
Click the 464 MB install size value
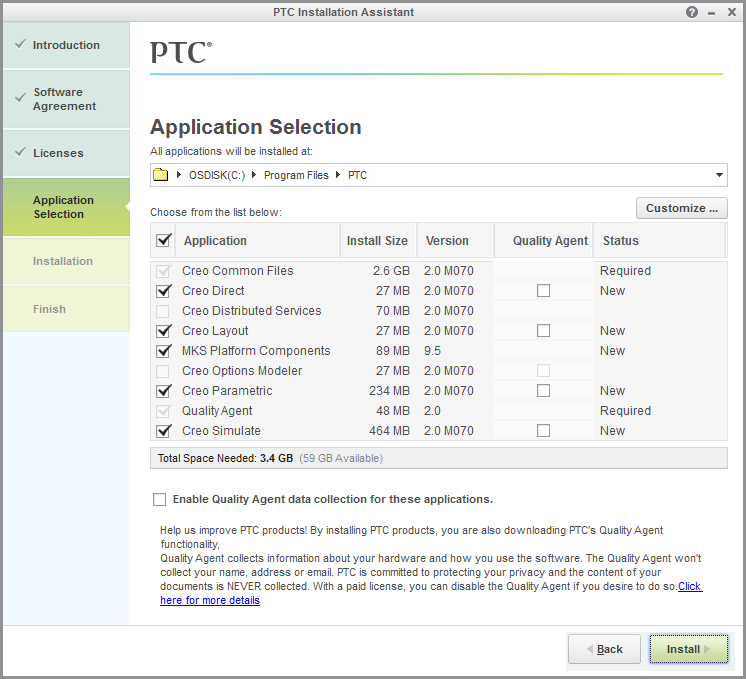389,431
